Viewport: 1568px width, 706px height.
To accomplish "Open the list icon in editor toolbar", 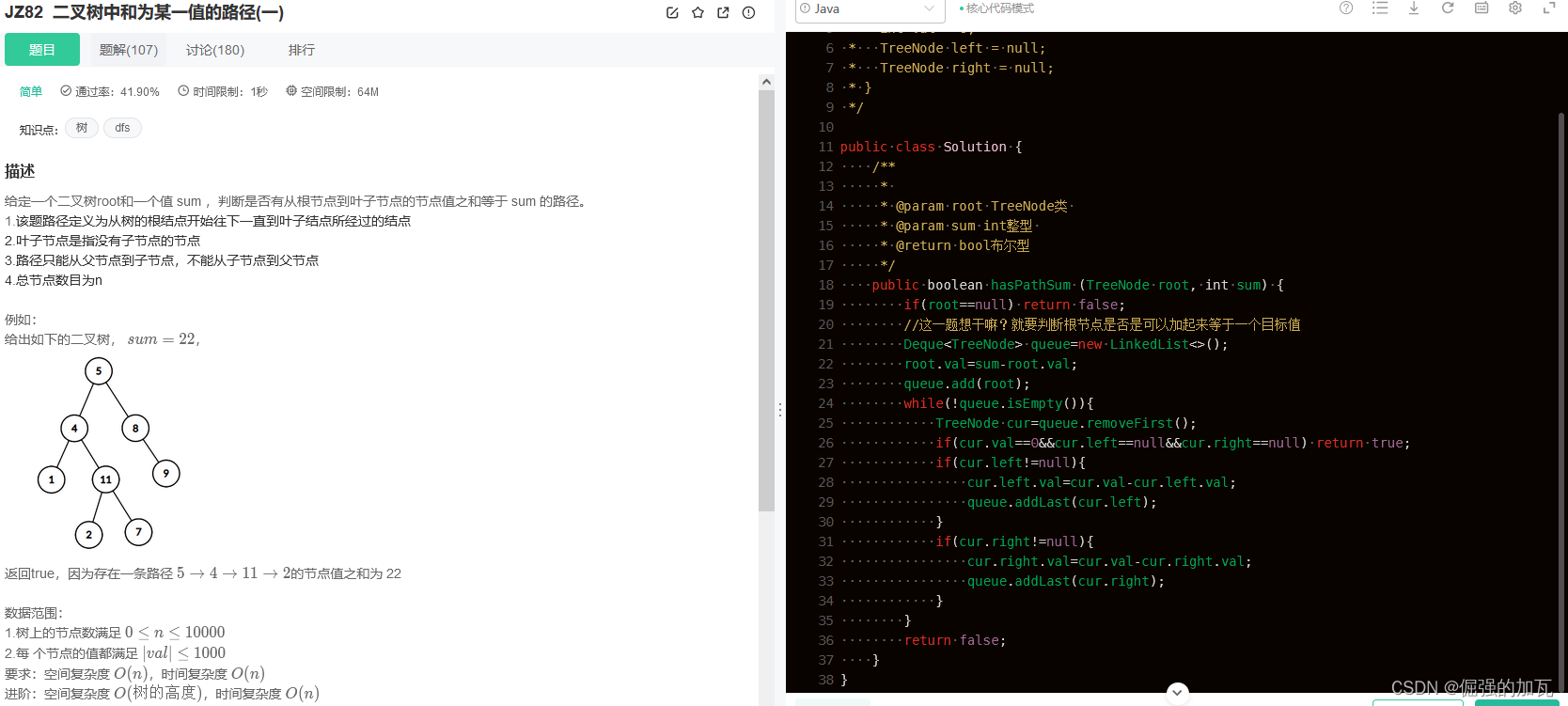I will [1380, 8].
